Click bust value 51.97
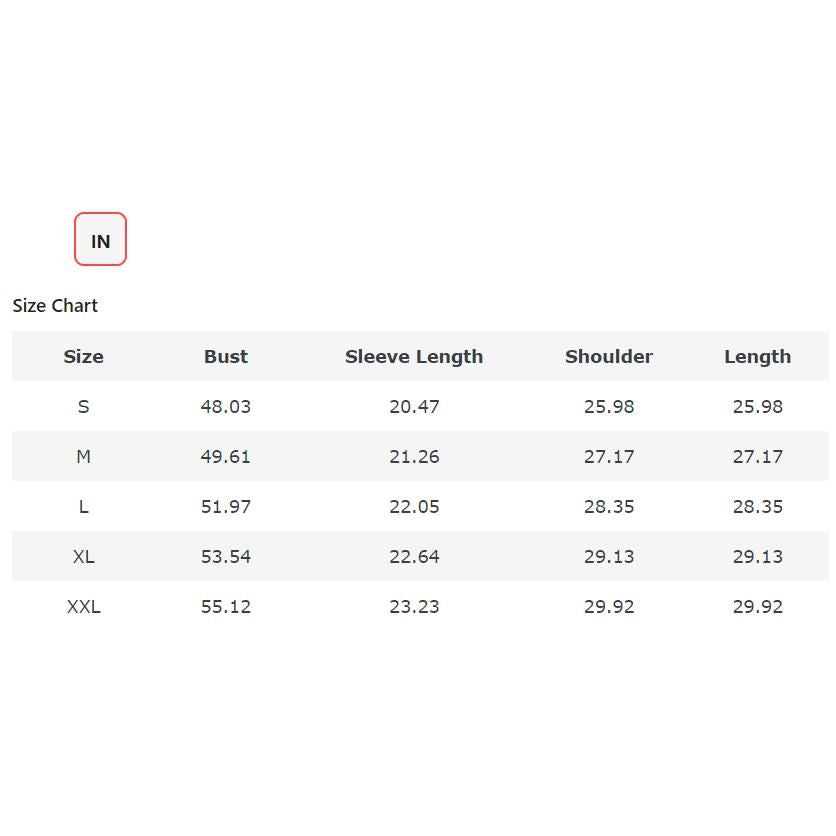Image resolution: width=836 pixels, height=836 pixels. pos(226,507)
